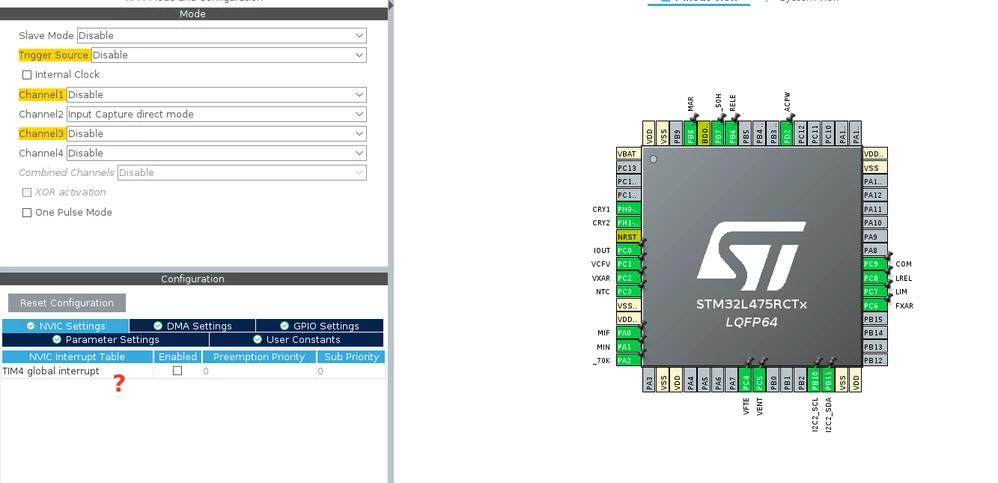Select pin PB6 labeled RELE
The image size is (998, 483).
pyautogui.click(x=731, y=134)
